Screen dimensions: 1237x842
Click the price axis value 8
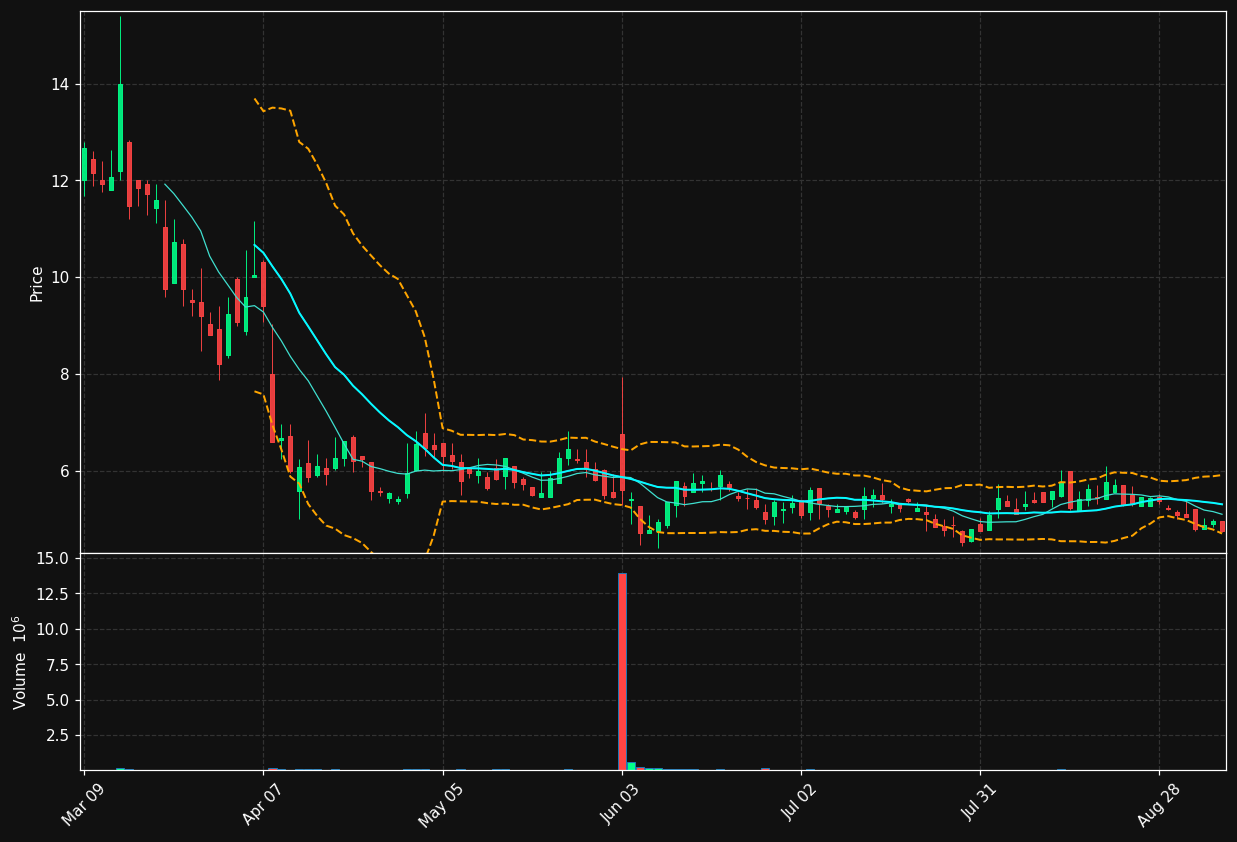65,374
